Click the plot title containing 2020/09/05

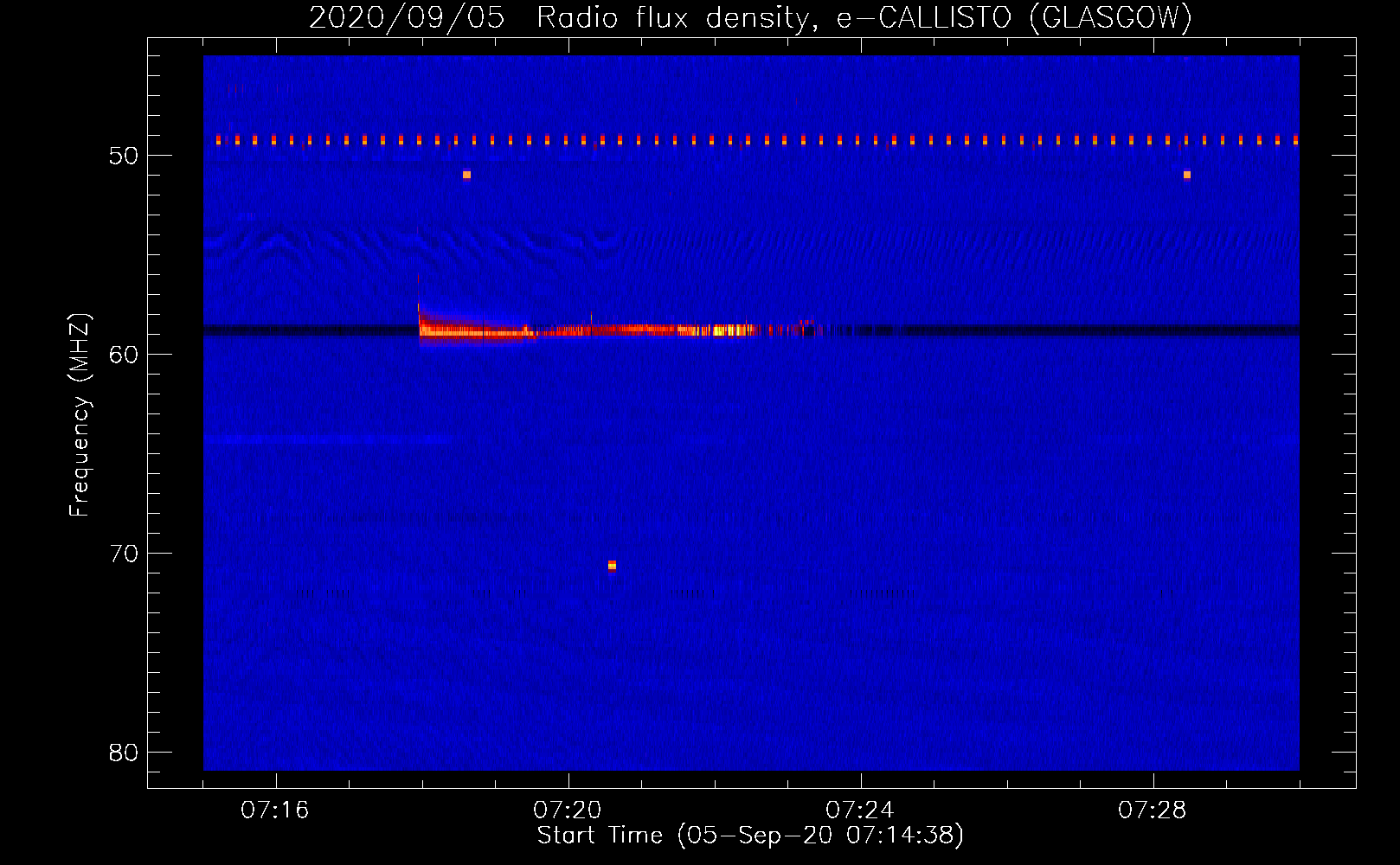pos(750,17)
